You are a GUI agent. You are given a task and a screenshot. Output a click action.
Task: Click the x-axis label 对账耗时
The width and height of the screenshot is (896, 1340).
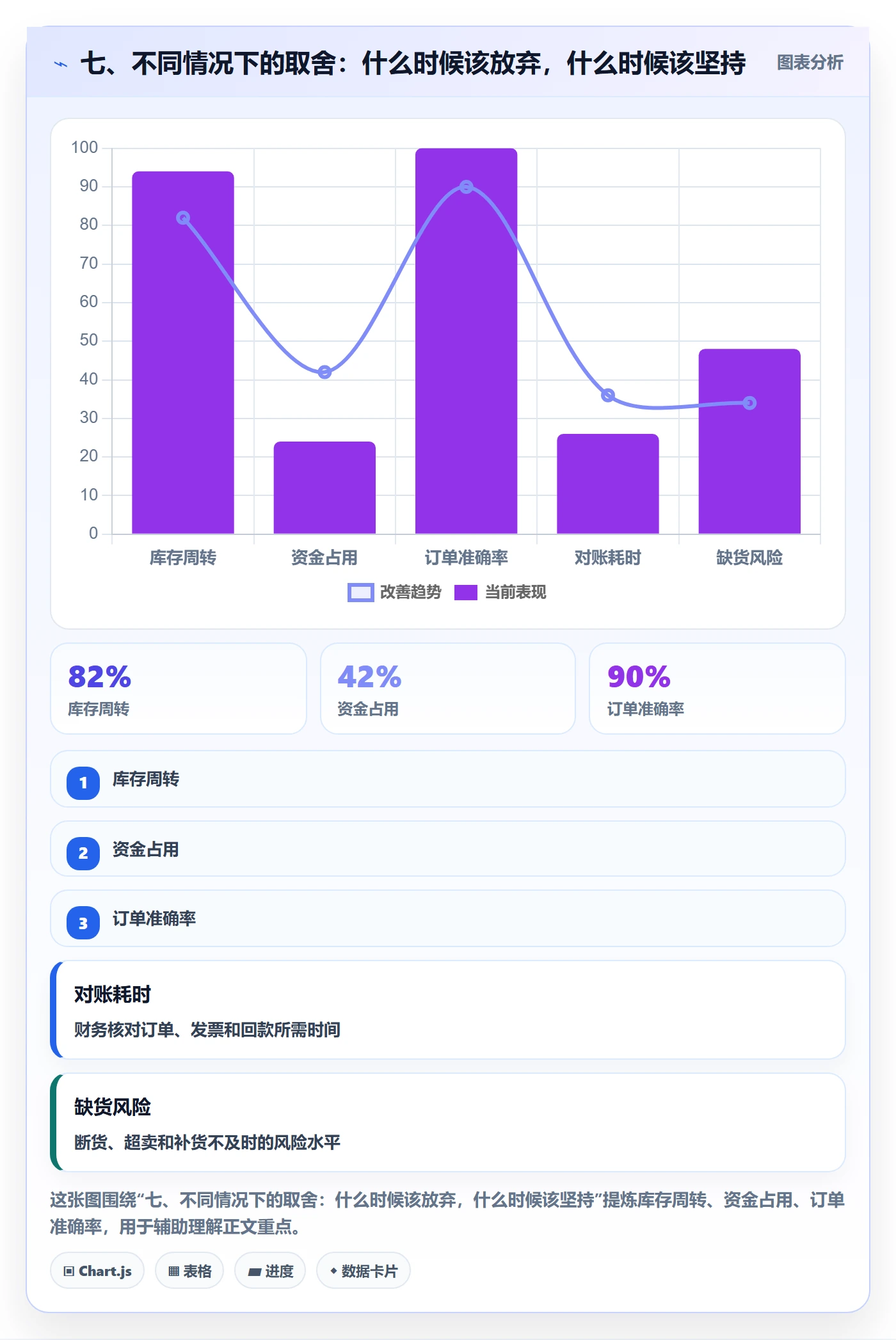(x=608, y=558)
